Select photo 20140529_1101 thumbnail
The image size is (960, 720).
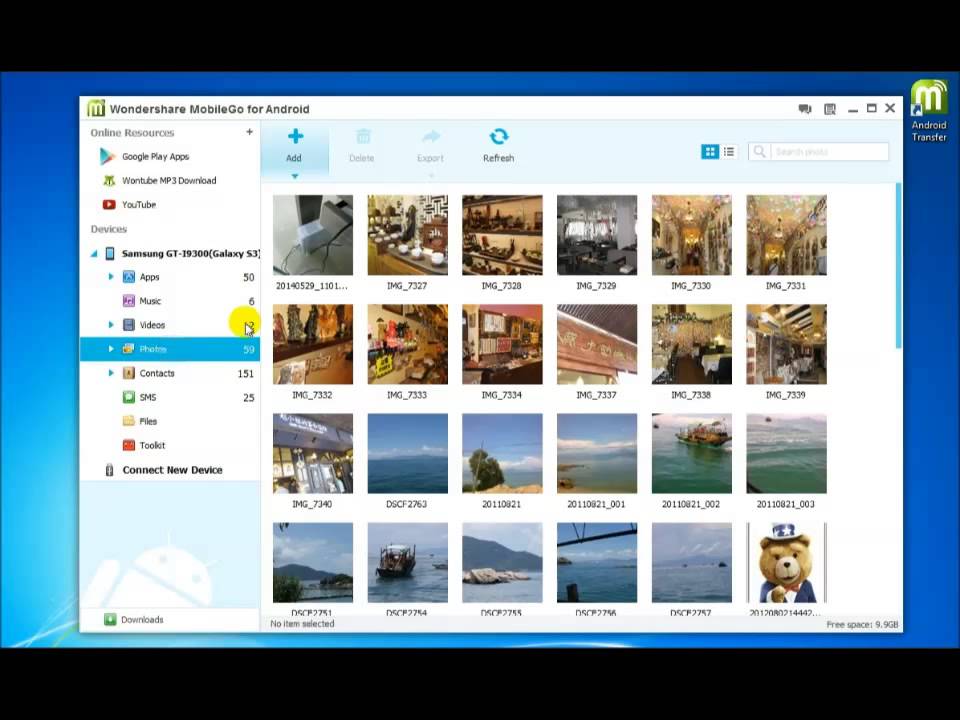click(313, 235)
